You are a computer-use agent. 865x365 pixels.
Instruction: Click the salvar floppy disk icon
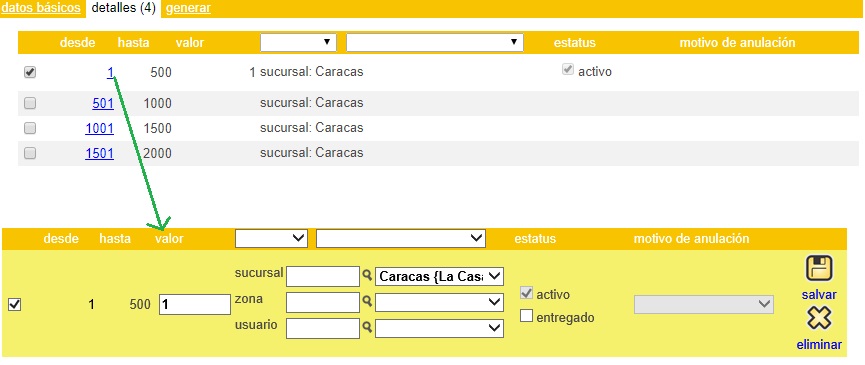tap(819, 269)
